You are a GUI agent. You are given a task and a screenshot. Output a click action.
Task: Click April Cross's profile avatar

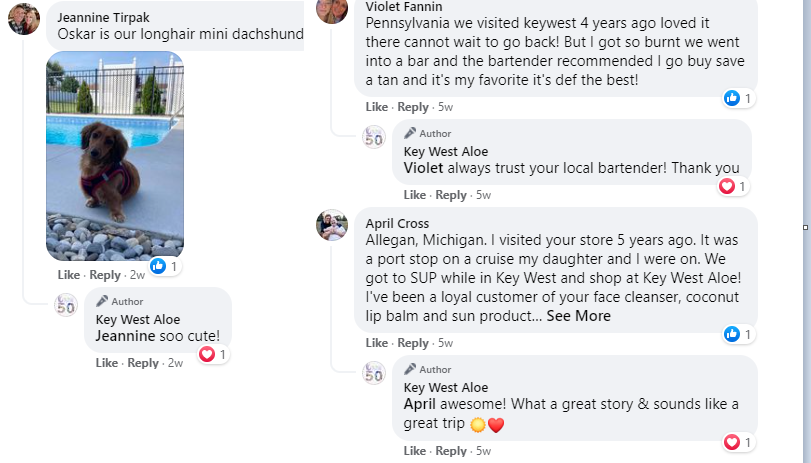pyautogui.click(x=332, y=225)
